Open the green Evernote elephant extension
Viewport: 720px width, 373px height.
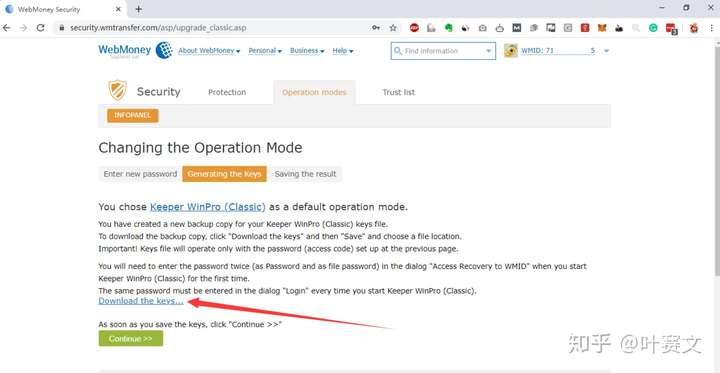pyautogui.click(x=449, y=28)
